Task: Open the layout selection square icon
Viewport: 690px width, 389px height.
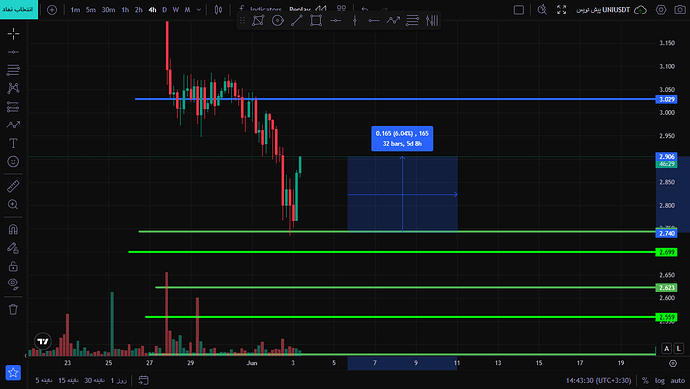Action: pos(519,10)
